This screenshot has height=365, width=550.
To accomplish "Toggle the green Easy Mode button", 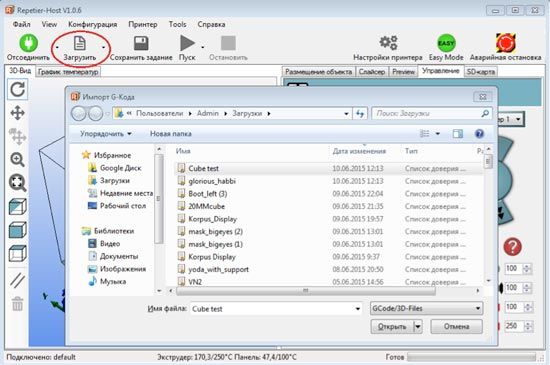I will 446,43.
